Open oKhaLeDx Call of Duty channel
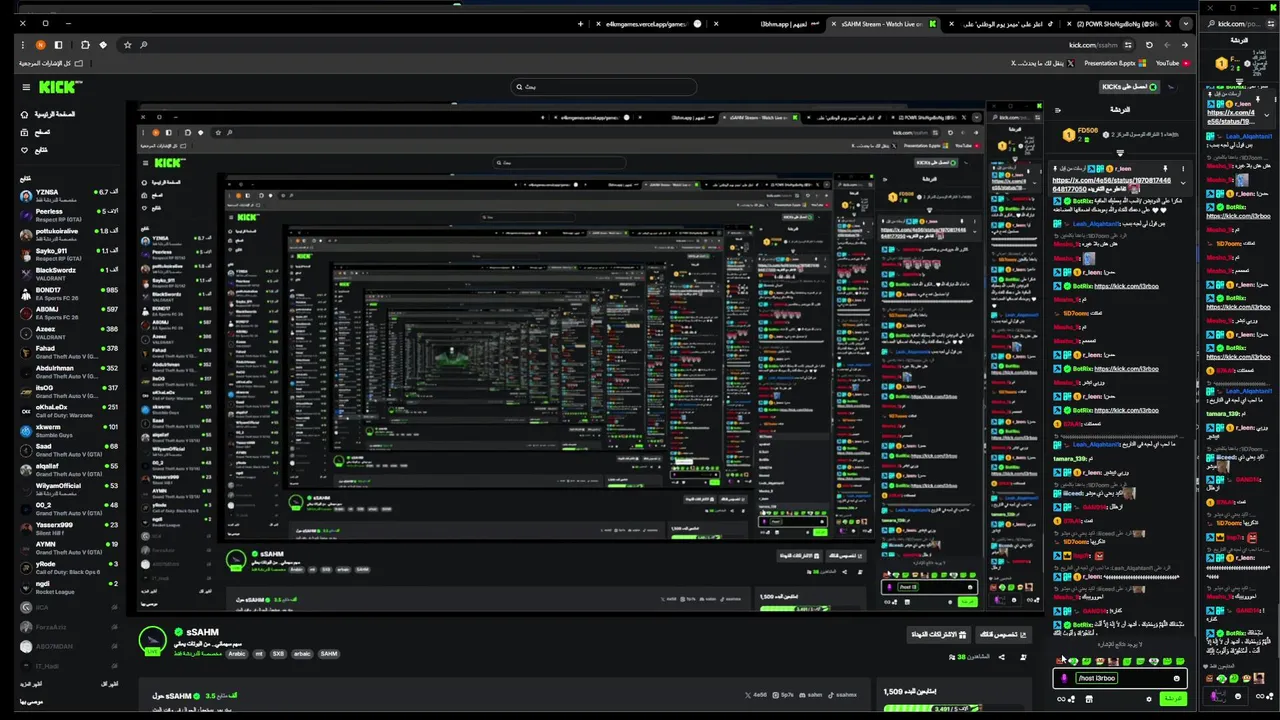 point(68,411)
